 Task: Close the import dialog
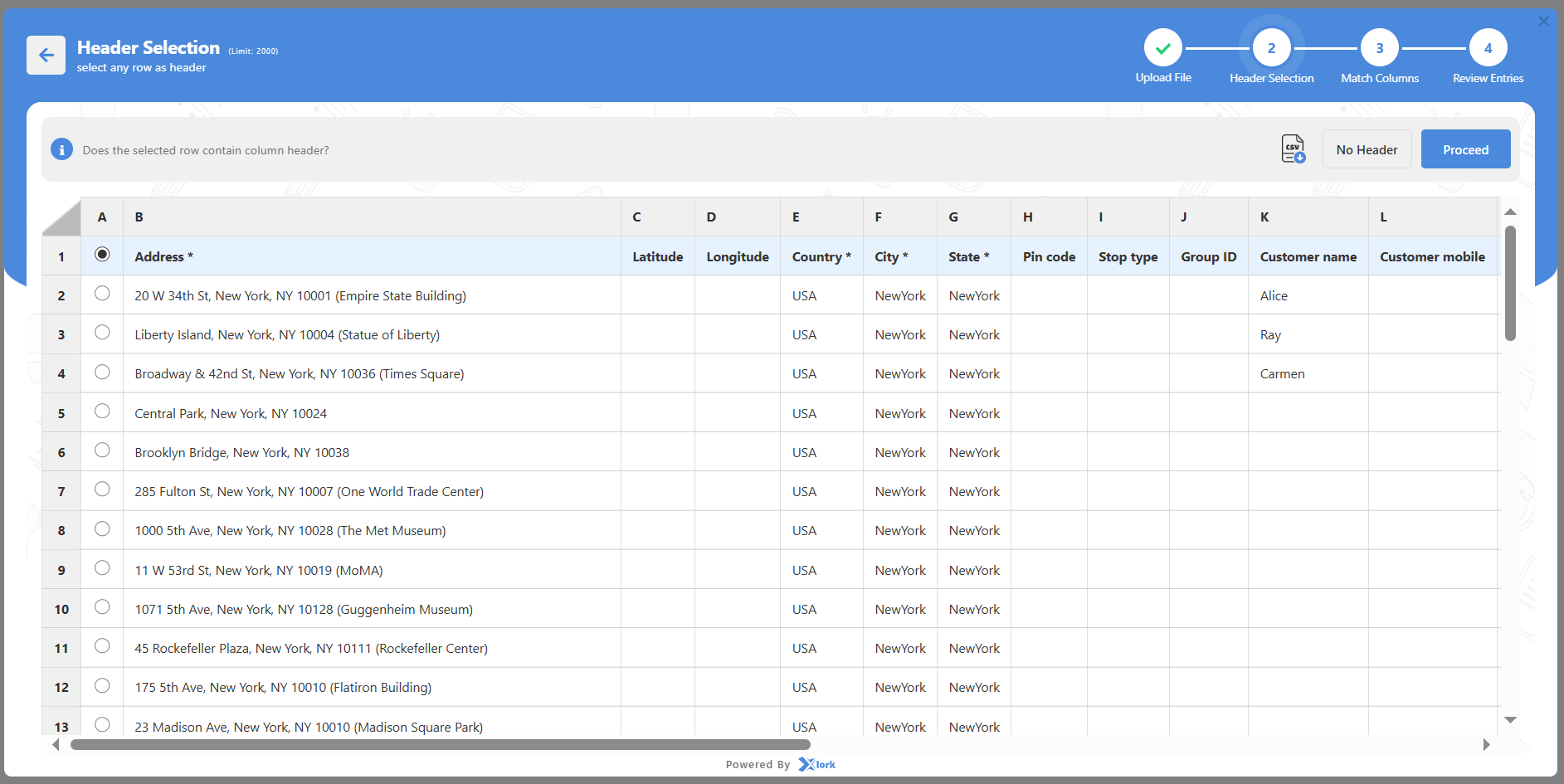point(1543,22)
